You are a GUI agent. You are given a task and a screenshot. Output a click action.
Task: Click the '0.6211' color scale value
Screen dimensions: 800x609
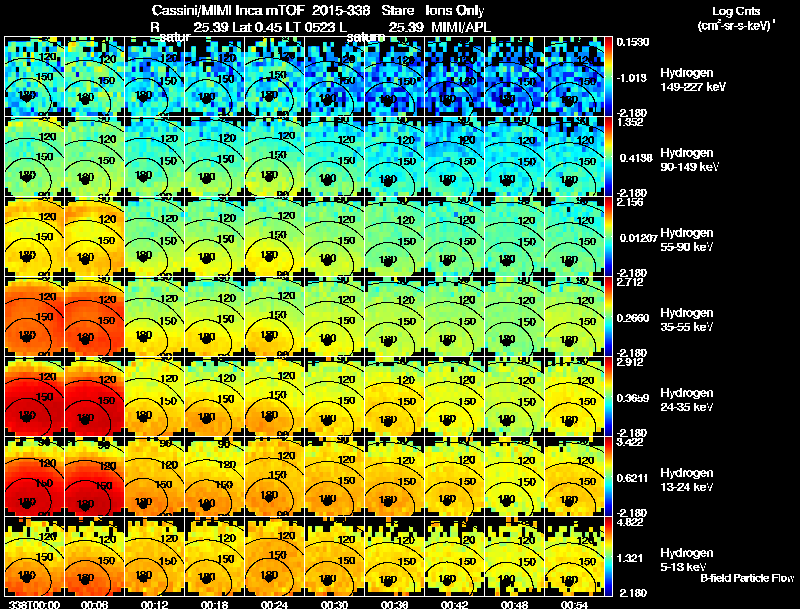point(633,478)
